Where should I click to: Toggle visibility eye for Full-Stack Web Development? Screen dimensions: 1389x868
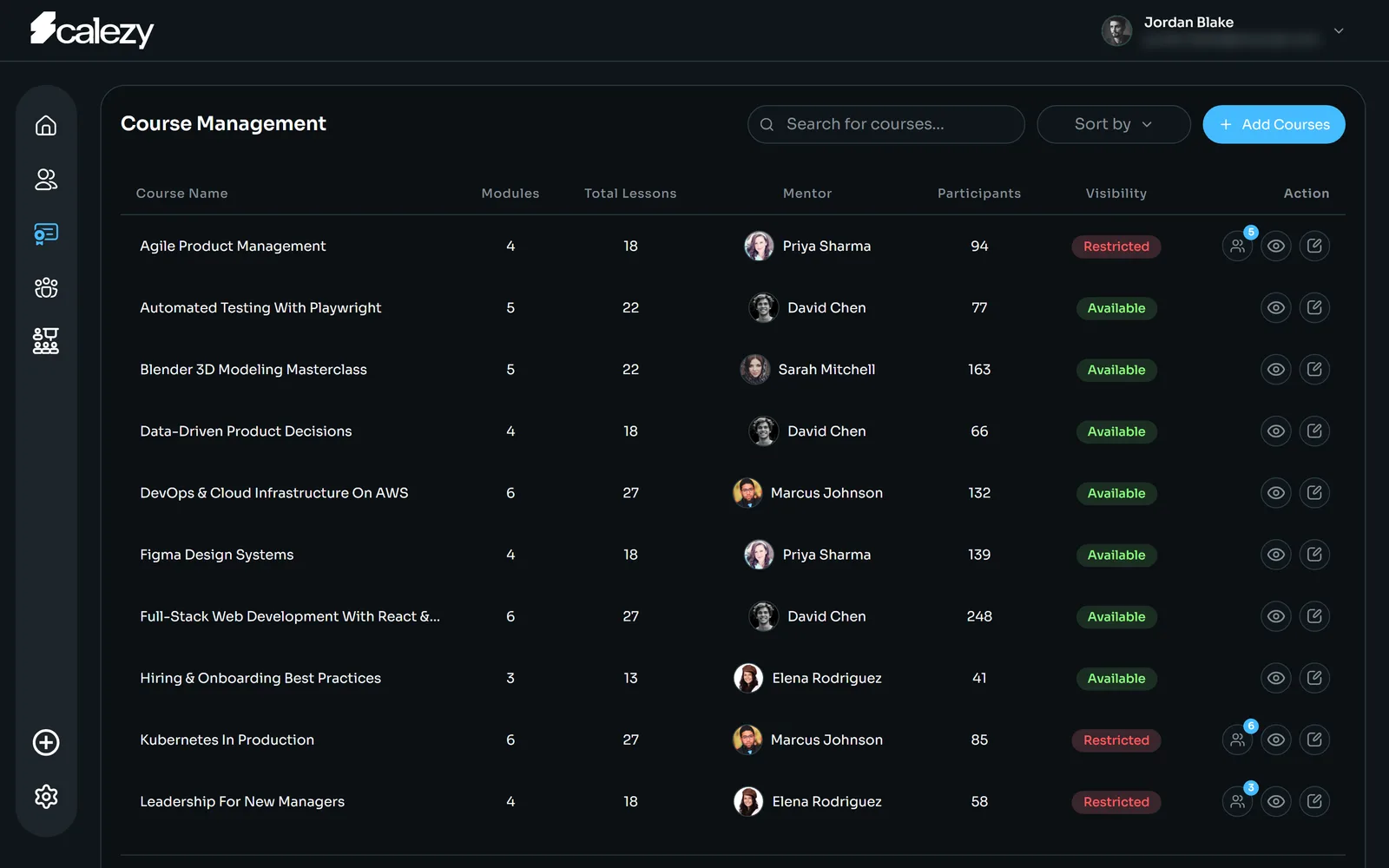click(x=1276, y=616)
